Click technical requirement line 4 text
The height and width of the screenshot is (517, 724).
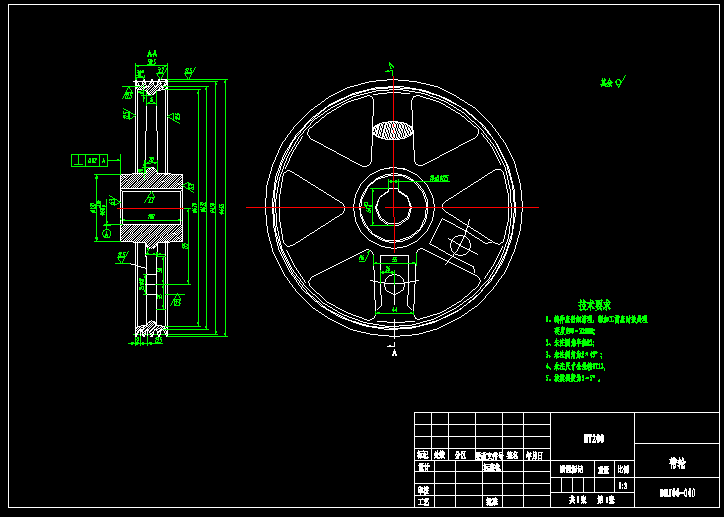[x=575, y=367]
